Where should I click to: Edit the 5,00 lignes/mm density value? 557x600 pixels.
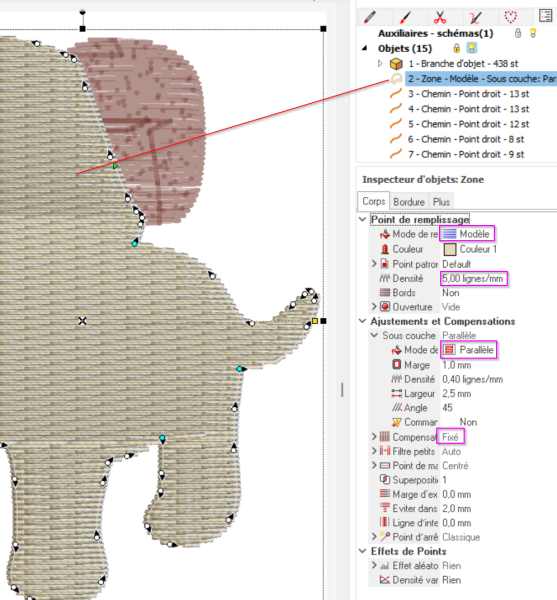[x=474, y=279]
